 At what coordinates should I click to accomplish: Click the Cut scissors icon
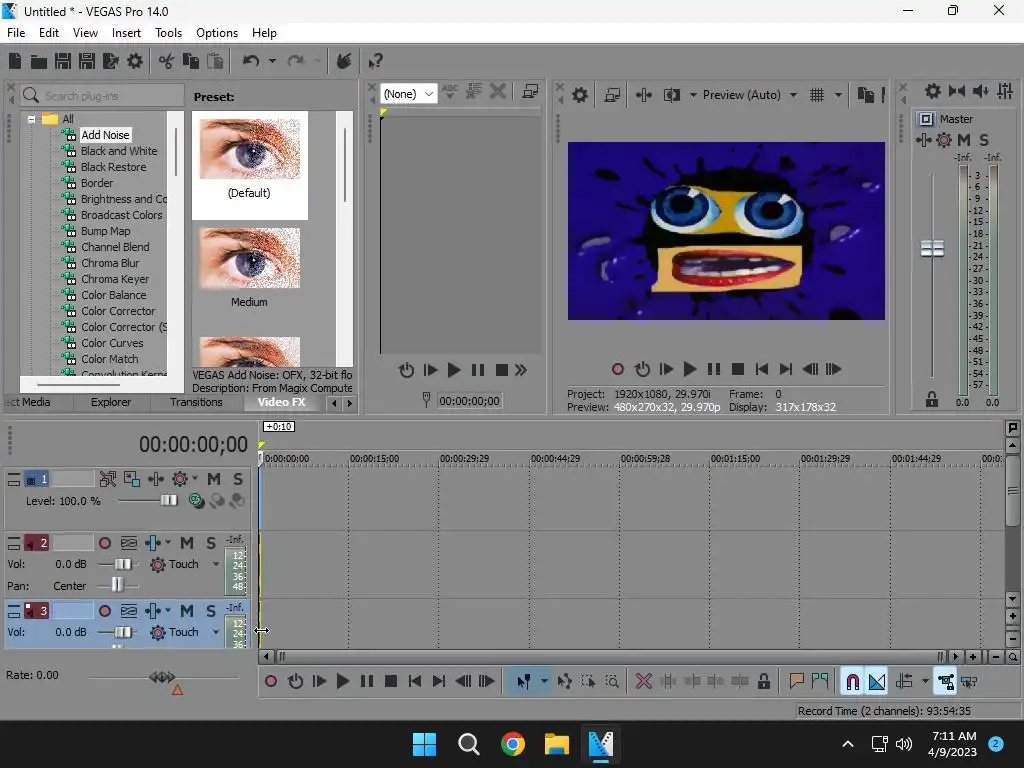[167, 61]
